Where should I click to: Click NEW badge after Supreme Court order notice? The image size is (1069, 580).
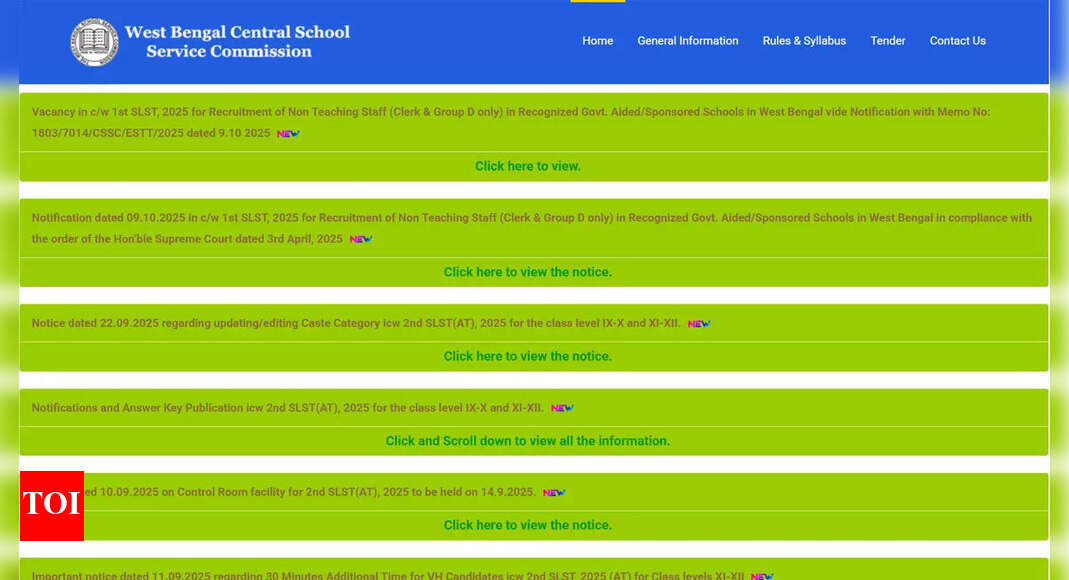point(360,239)
